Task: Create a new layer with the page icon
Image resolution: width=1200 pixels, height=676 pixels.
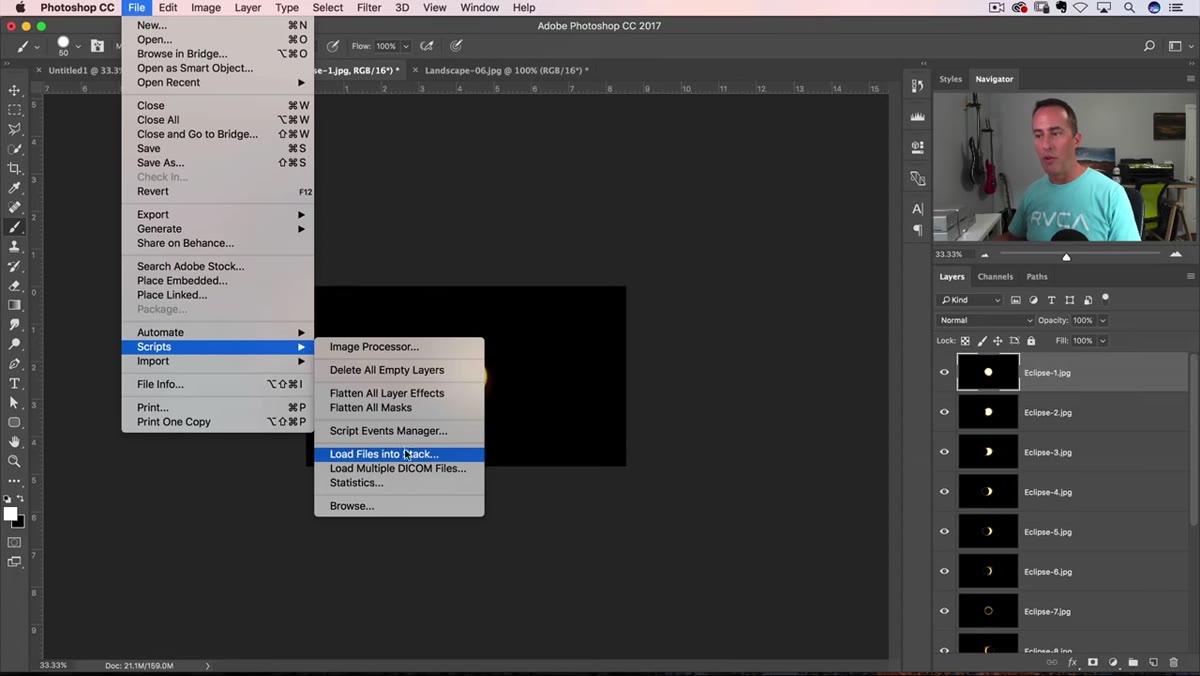Action: pyautogui.click(x=1153, y=662)
